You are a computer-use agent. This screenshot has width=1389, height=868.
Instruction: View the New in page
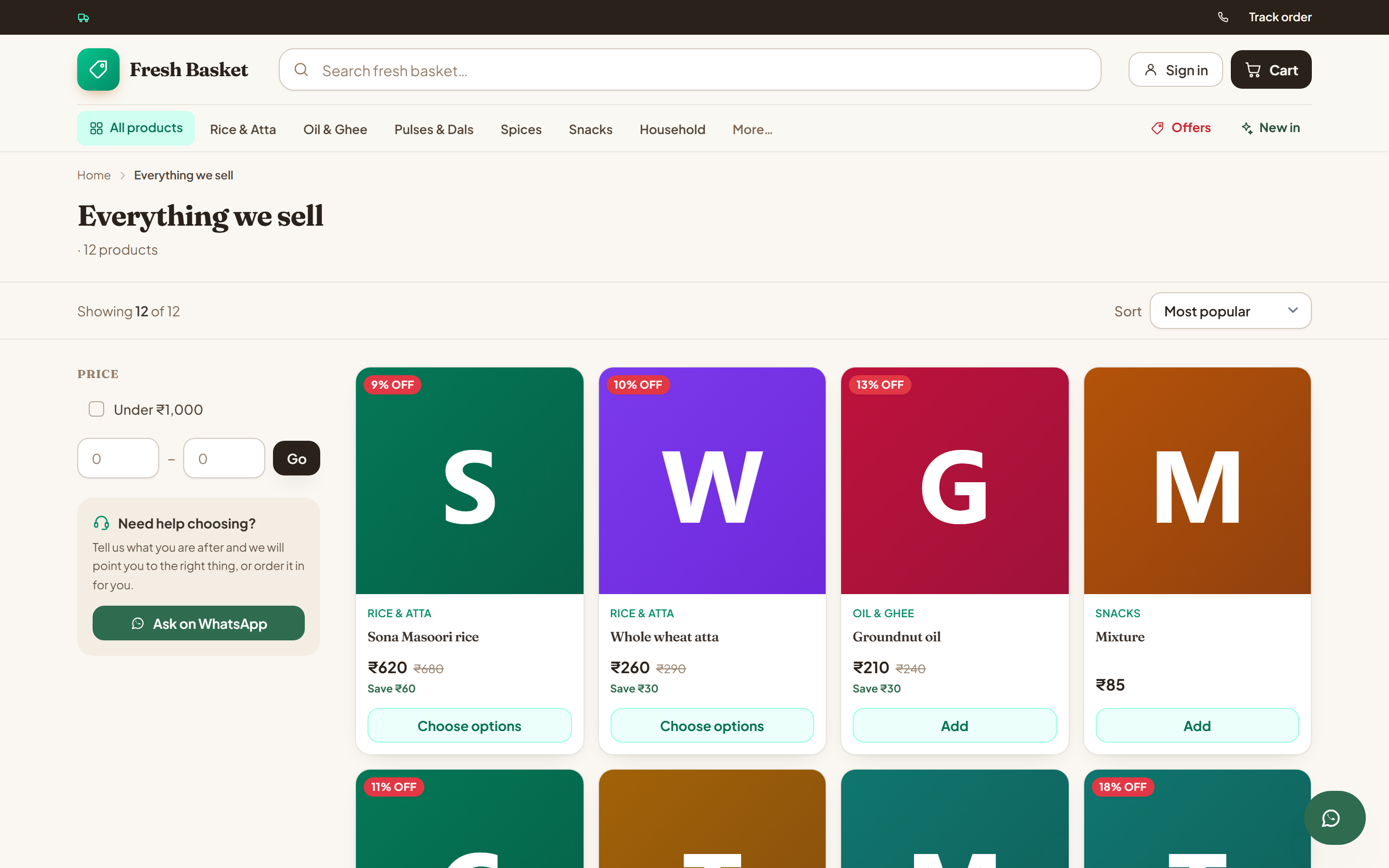(1270, 128)
